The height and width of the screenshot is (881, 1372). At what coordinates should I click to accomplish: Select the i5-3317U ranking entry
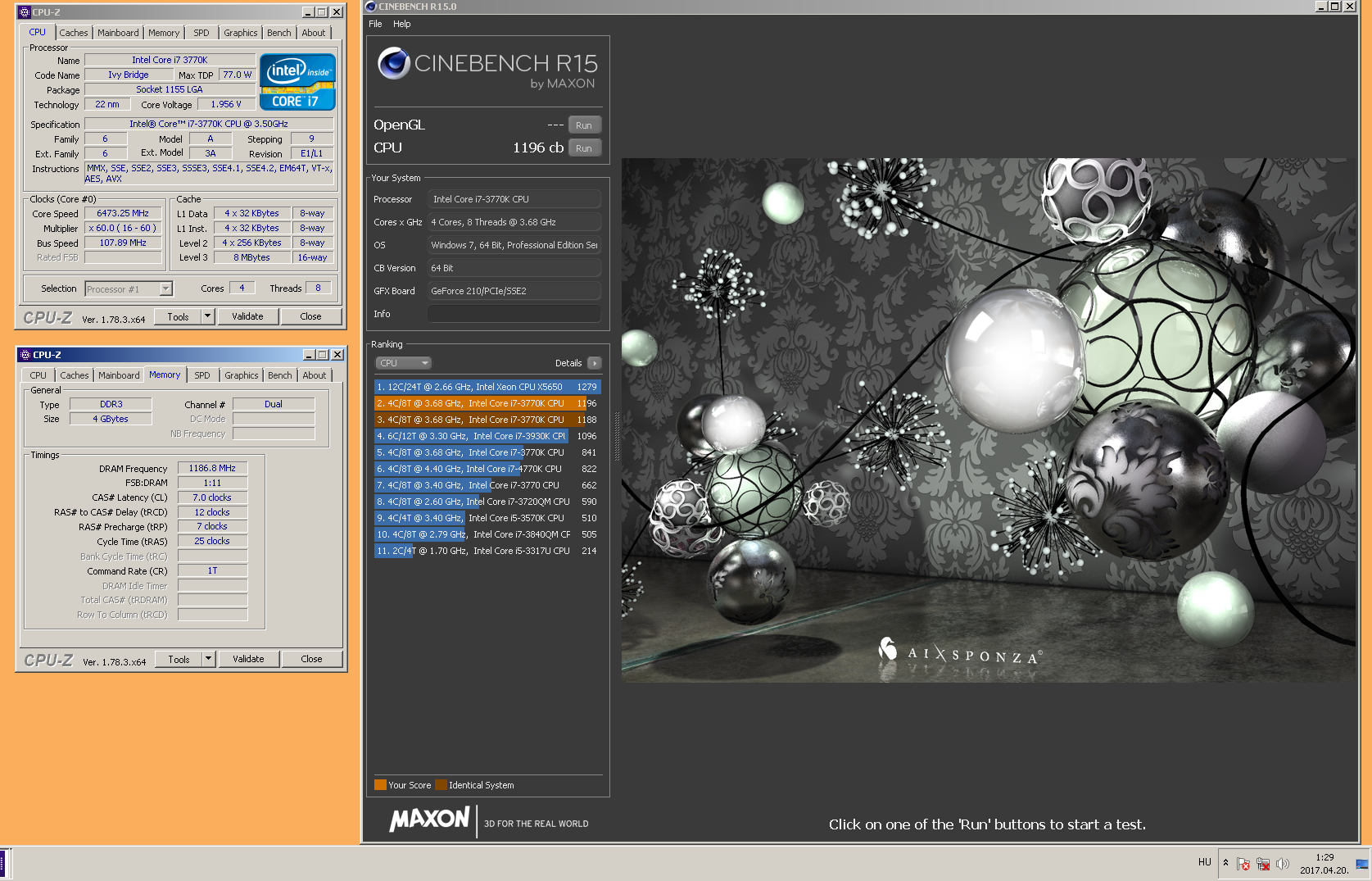click(x=487, y=551)
